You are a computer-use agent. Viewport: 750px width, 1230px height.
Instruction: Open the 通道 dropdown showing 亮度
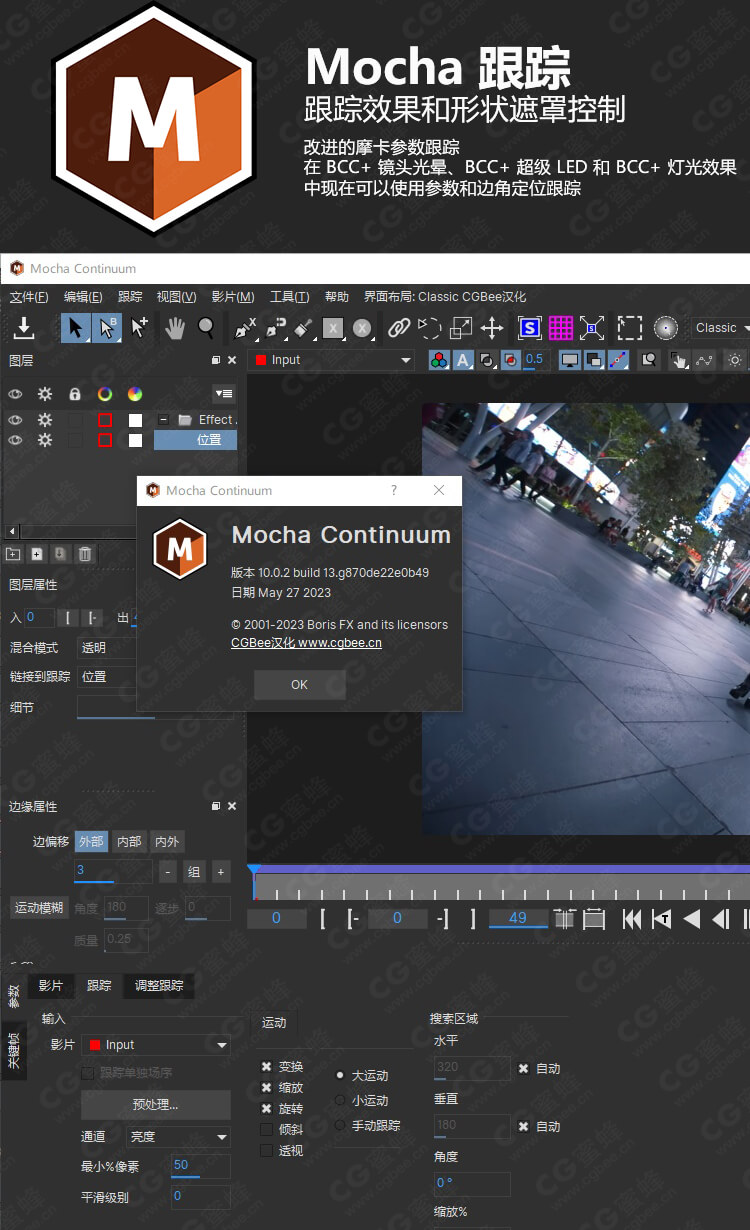[179, 1137]
